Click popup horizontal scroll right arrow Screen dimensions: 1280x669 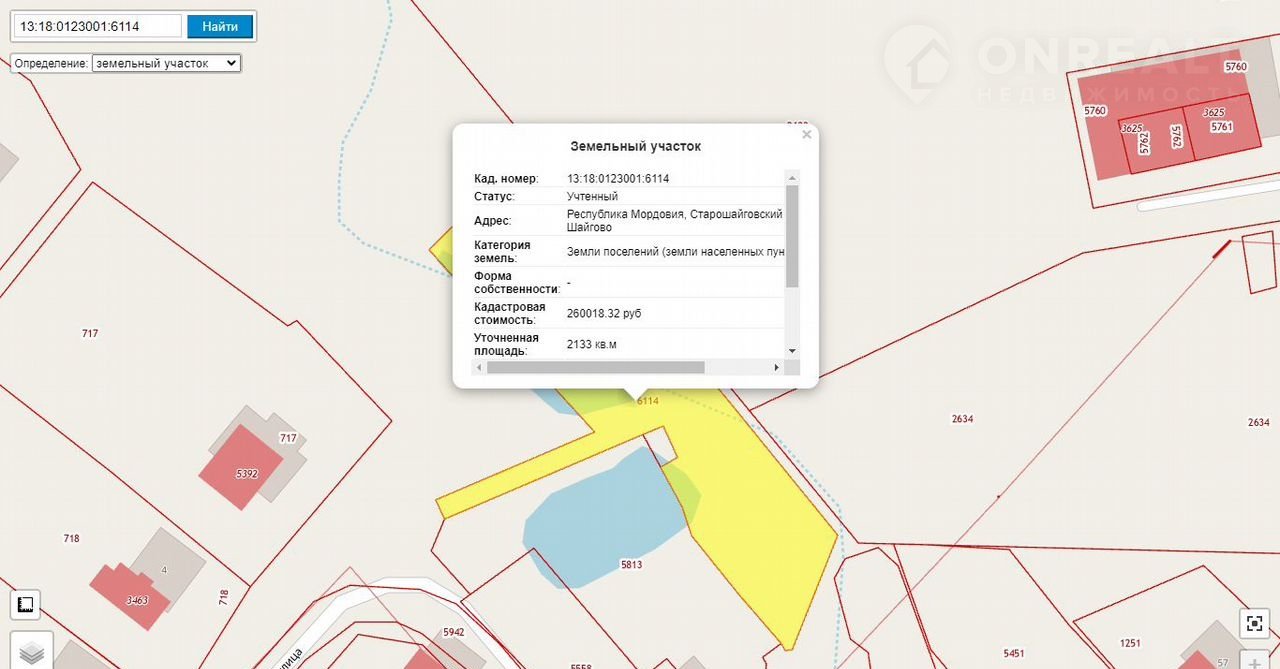(x=777, y=368)
